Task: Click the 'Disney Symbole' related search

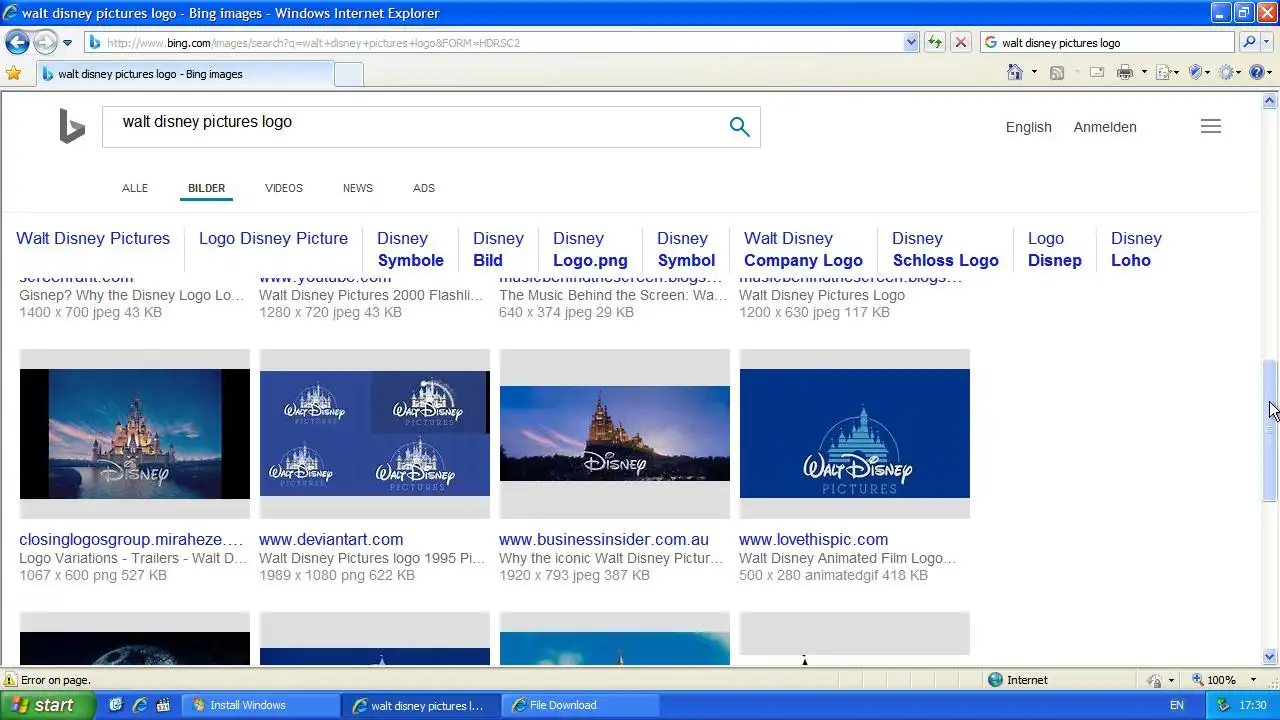Action: click(x=410, y=249)
